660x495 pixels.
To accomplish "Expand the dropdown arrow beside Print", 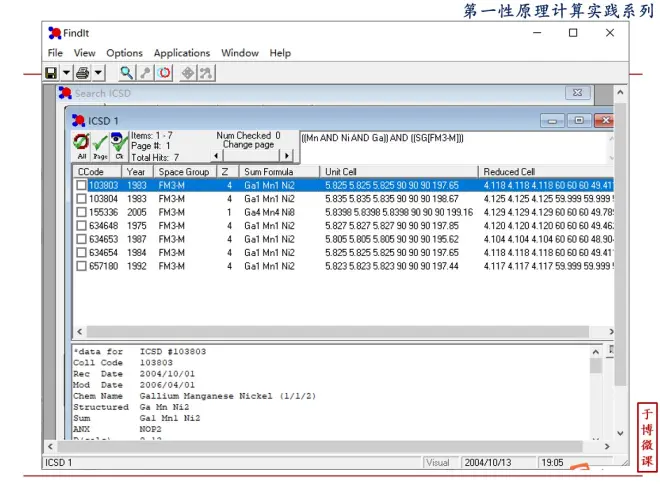I will (99, 73).
